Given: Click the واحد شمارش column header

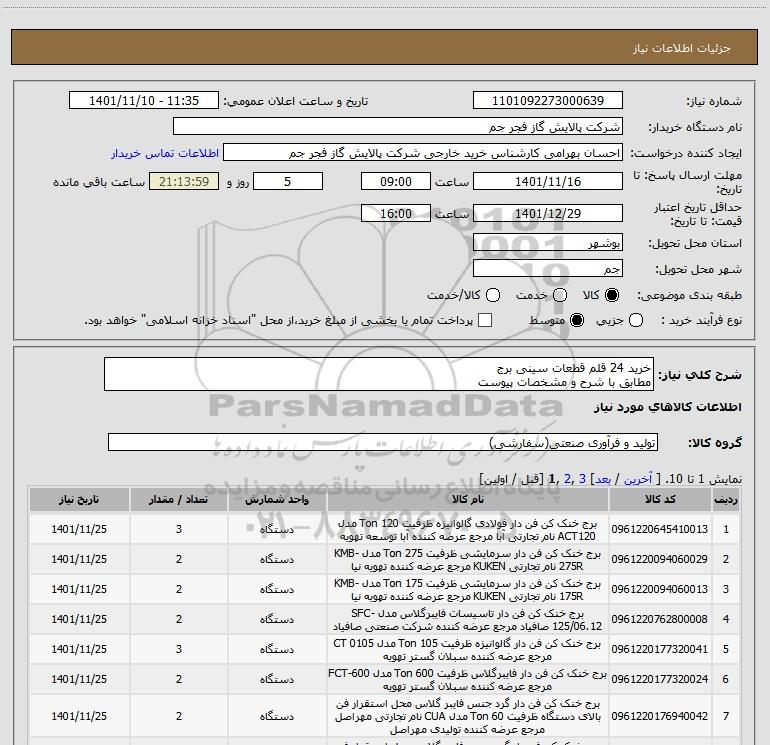Looking at the screenshot, I should (277, 499).
